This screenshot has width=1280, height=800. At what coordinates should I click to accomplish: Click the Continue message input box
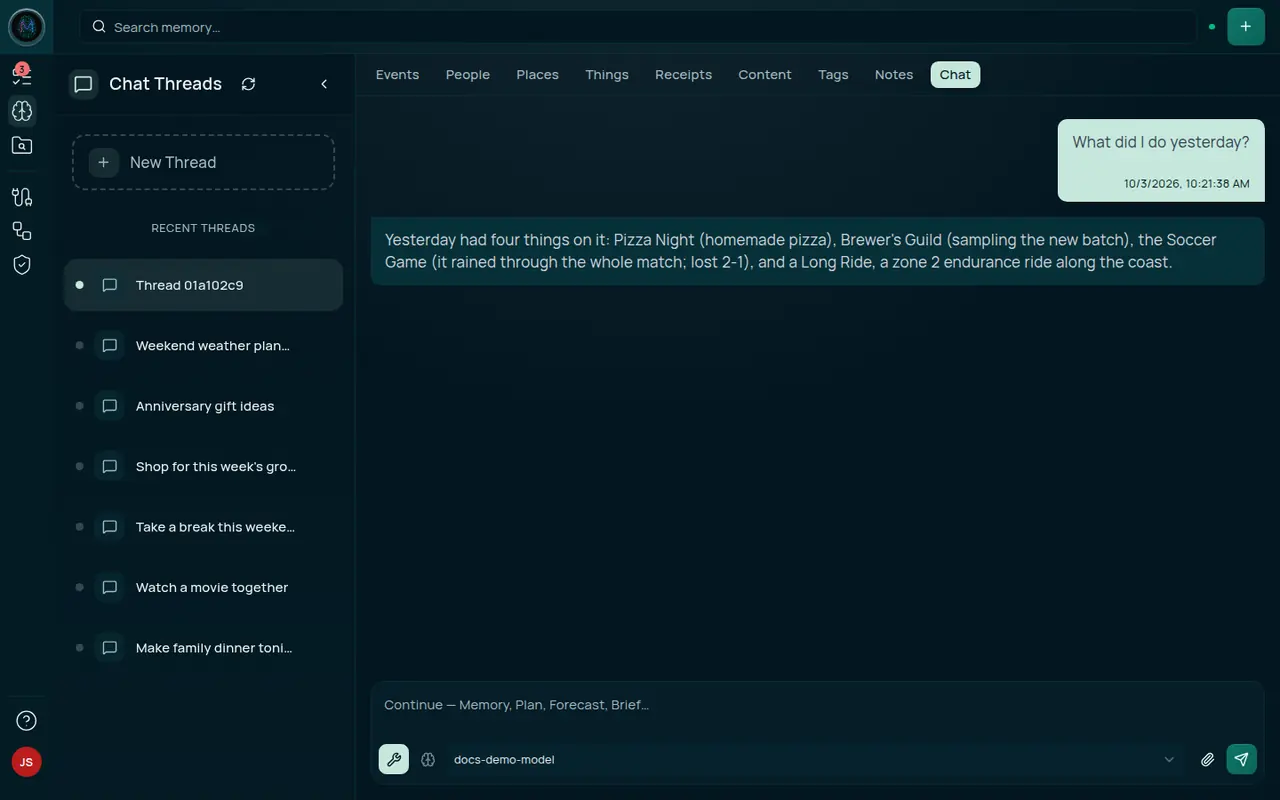[817, 705]
